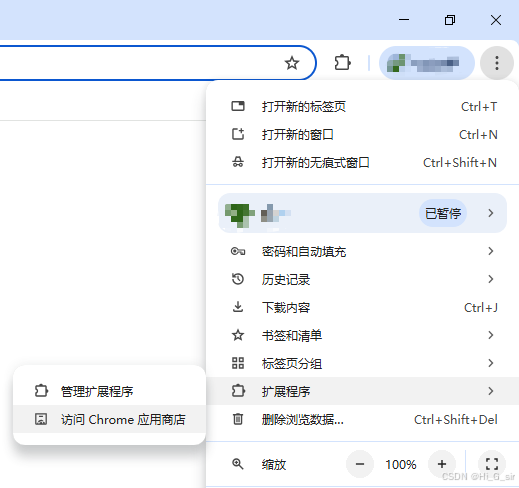Click the history clock icon
Image resolution: width=519 pixels, height=488 pixels.
(x=238, y=279)
